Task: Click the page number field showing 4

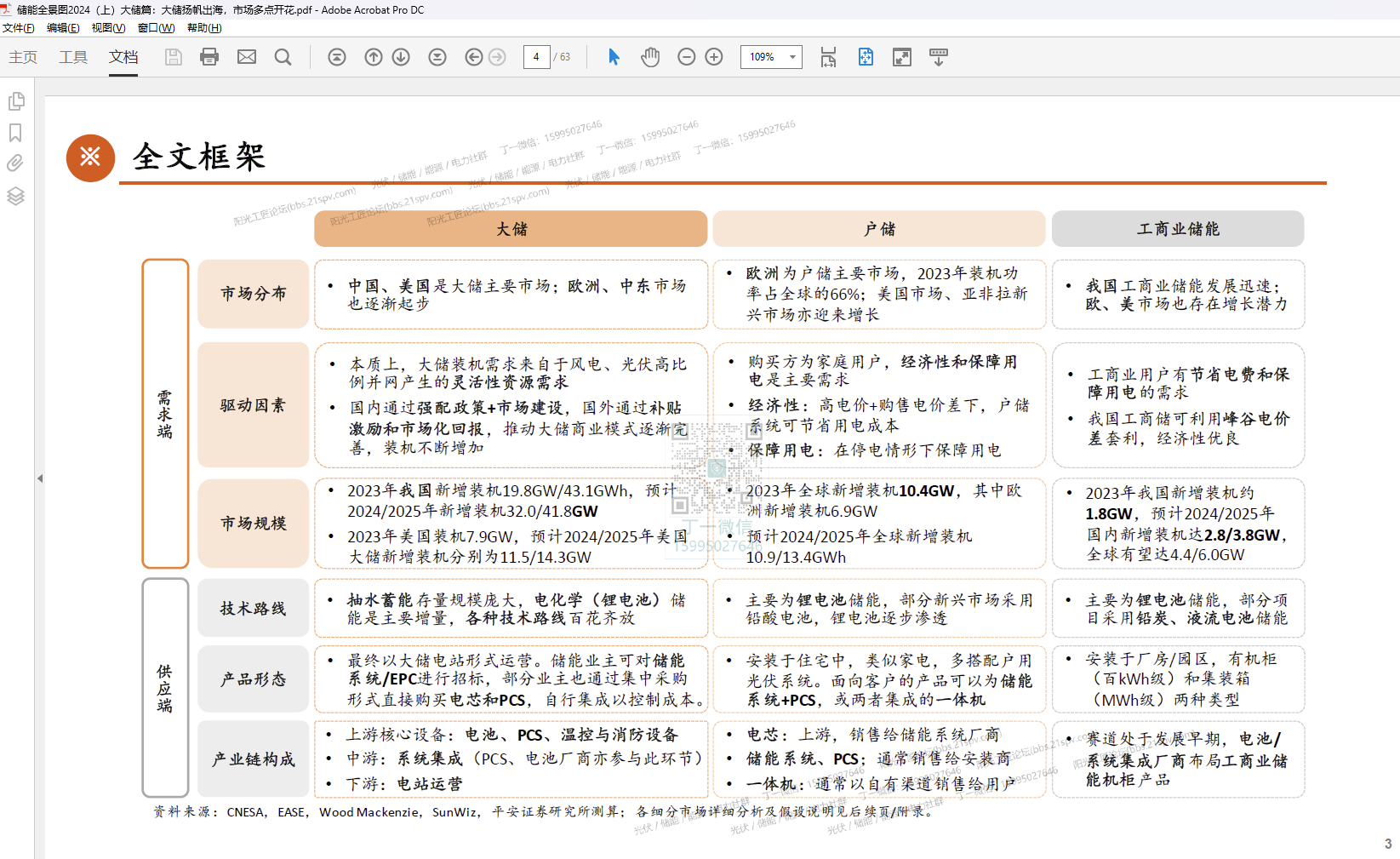Action: click(536, 57)
